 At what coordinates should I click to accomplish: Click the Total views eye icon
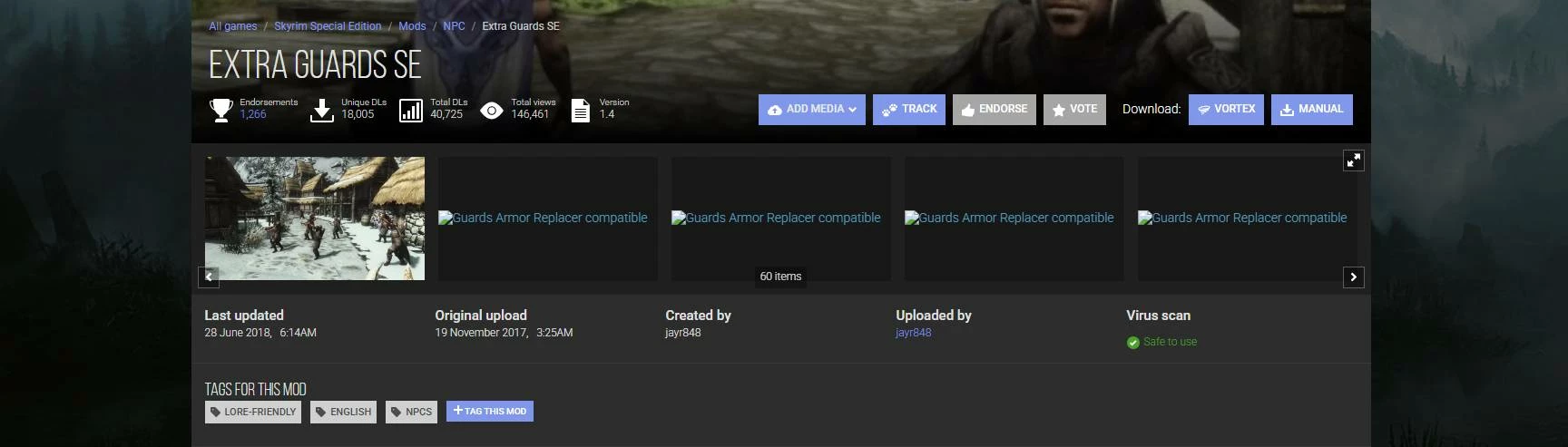click(x=492, y=111)
